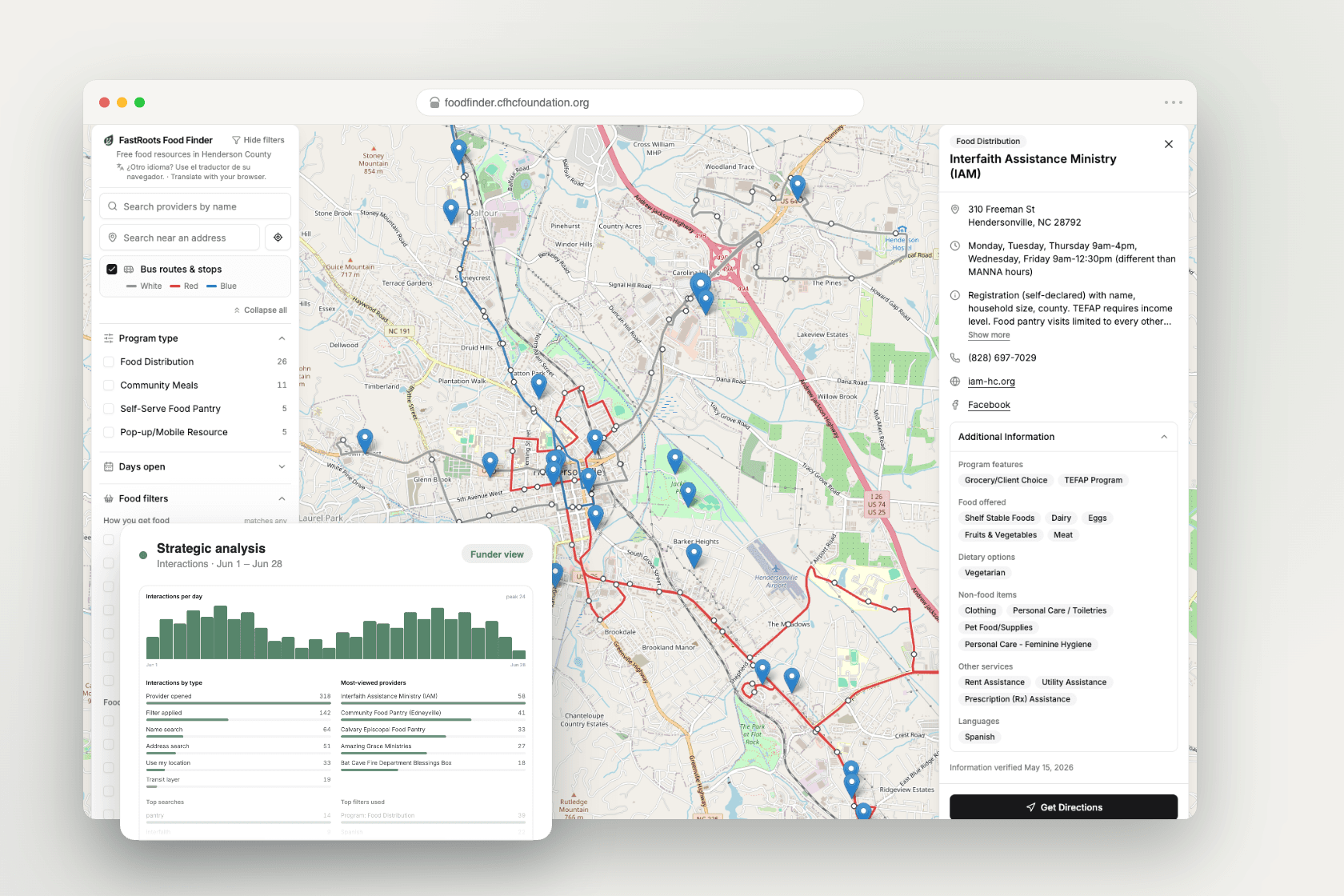This screenshot has height=896, width=1344.
Task: Click the Food Distribution category badge
Action: 988,142
